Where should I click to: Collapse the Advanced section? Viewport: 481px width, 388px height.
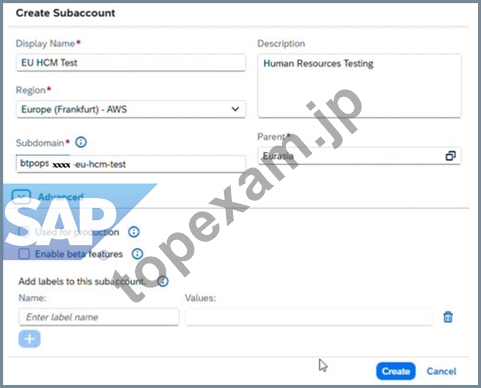[x=21, y=197]
